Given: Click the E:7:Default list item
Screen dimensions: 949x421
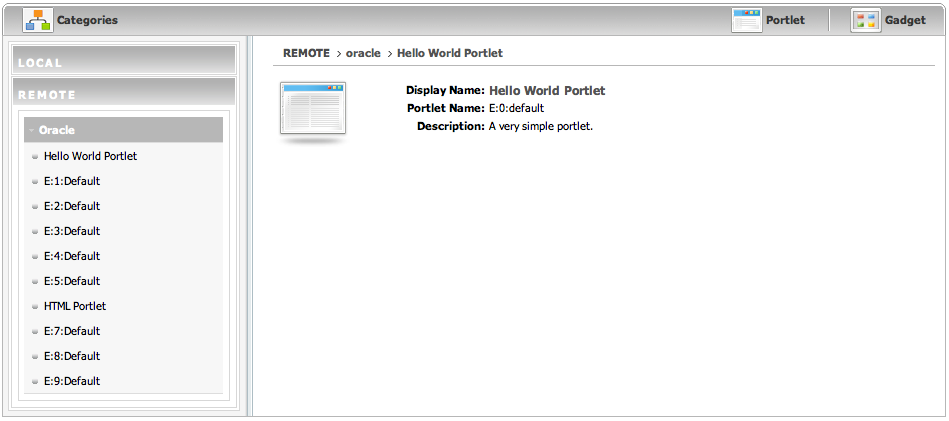Looking at the screenshot, I should tap(72, 331).
